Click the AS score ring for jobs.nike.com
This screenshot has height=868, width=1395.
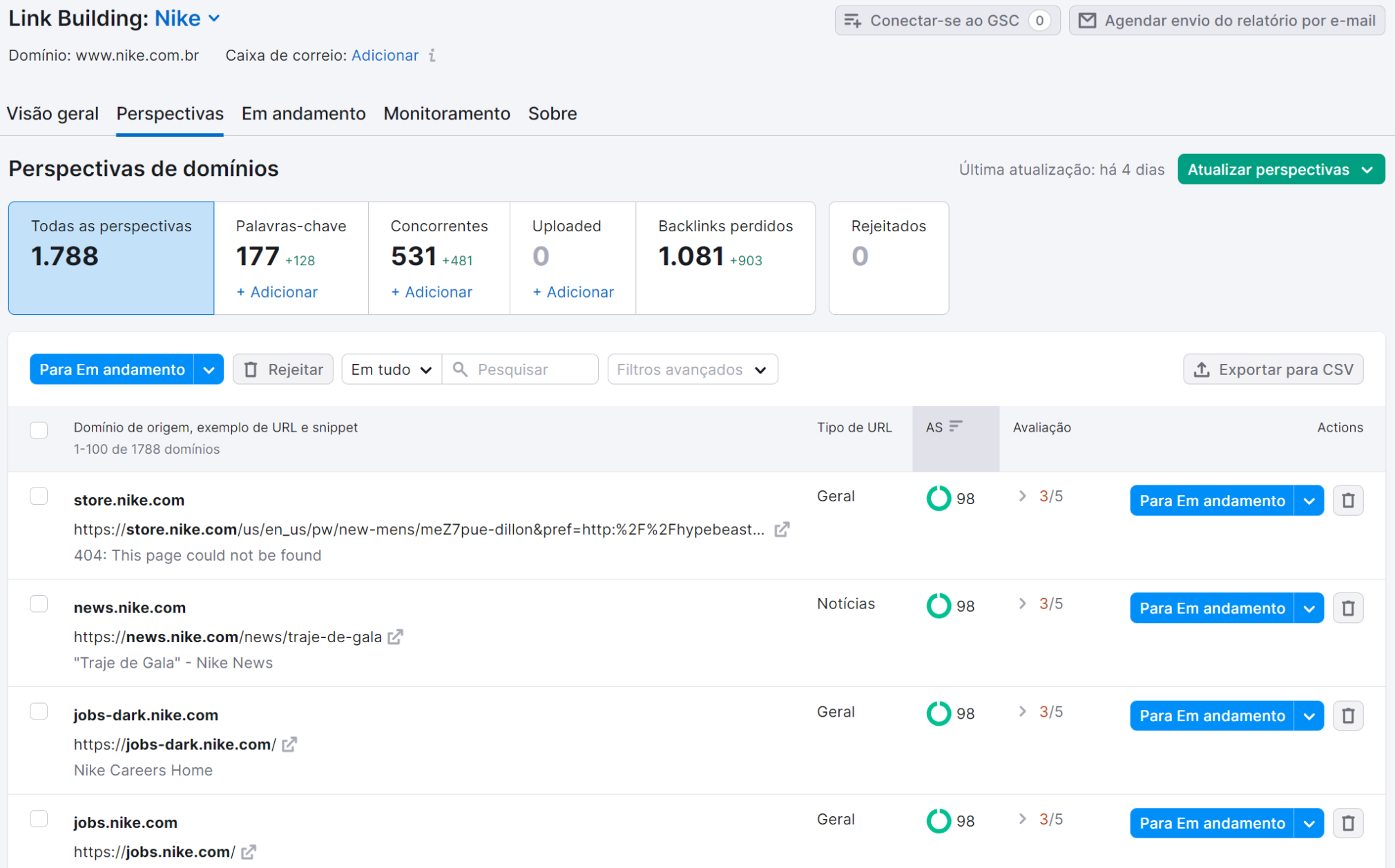tap(939, 821)
